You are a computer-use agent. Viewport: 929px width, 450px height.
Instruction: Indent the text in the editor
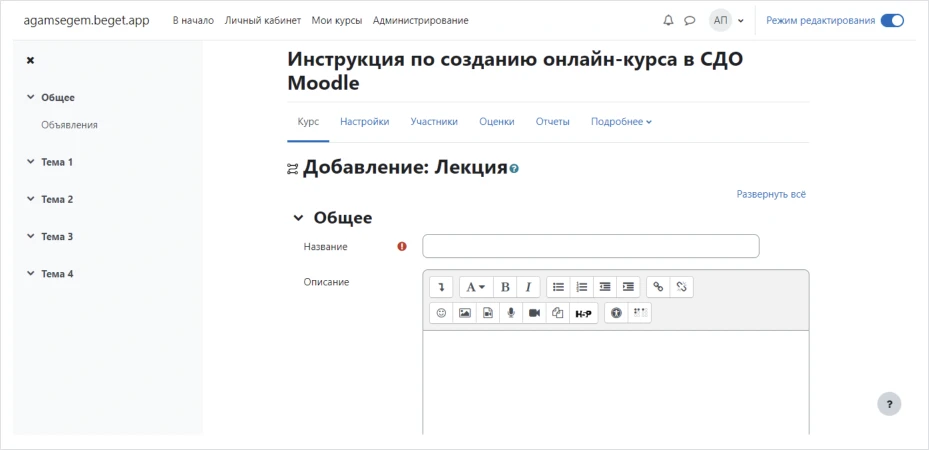628,287
